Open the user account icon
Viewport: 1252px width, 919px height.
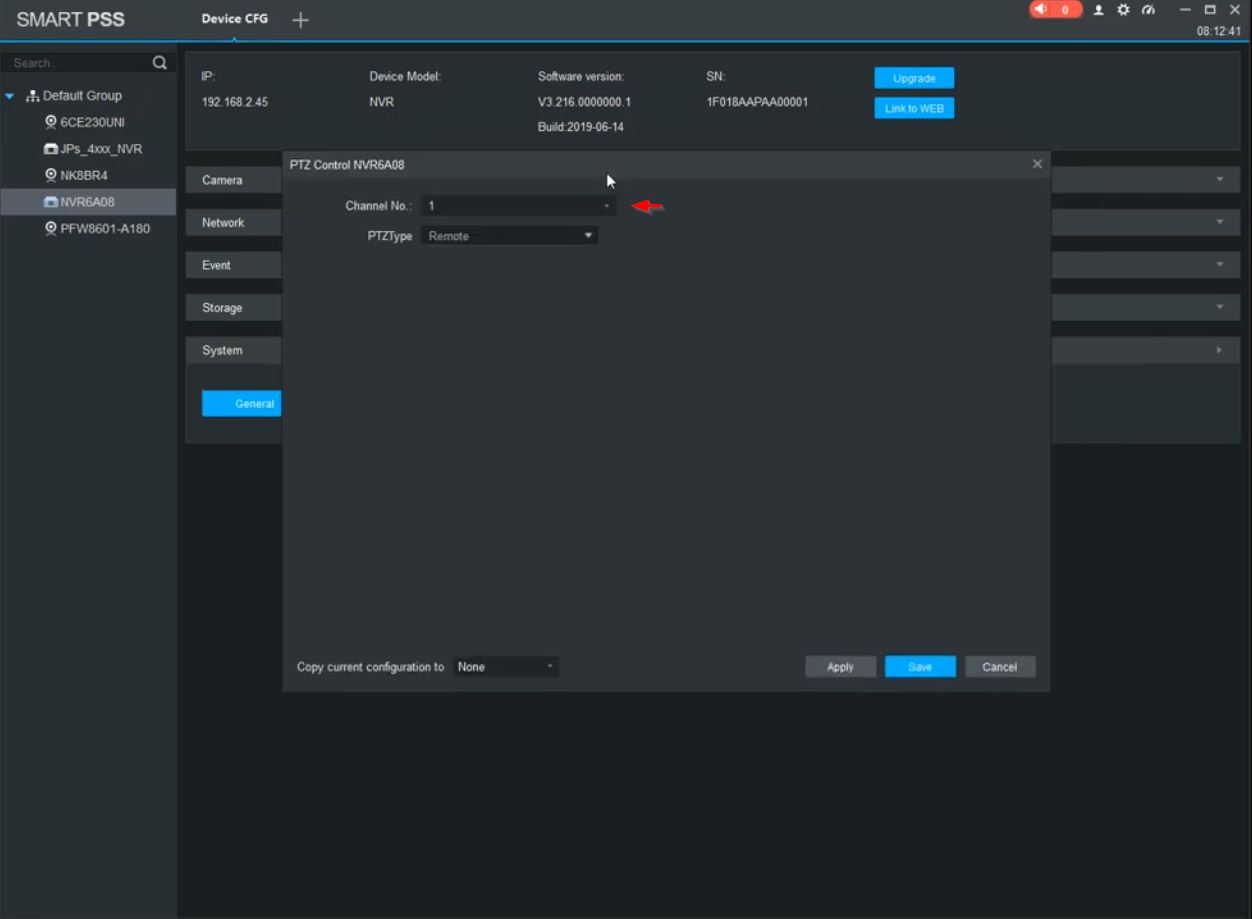click(x=1099, y=10)
